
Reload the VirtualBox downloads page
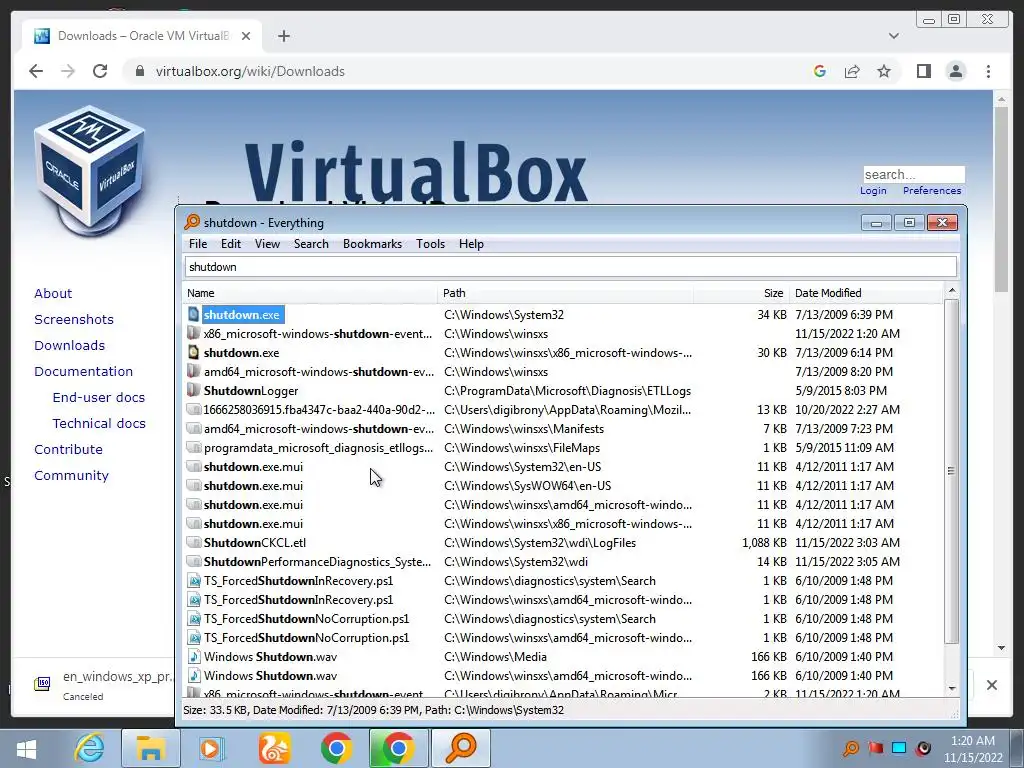click(x=100, y=71)
